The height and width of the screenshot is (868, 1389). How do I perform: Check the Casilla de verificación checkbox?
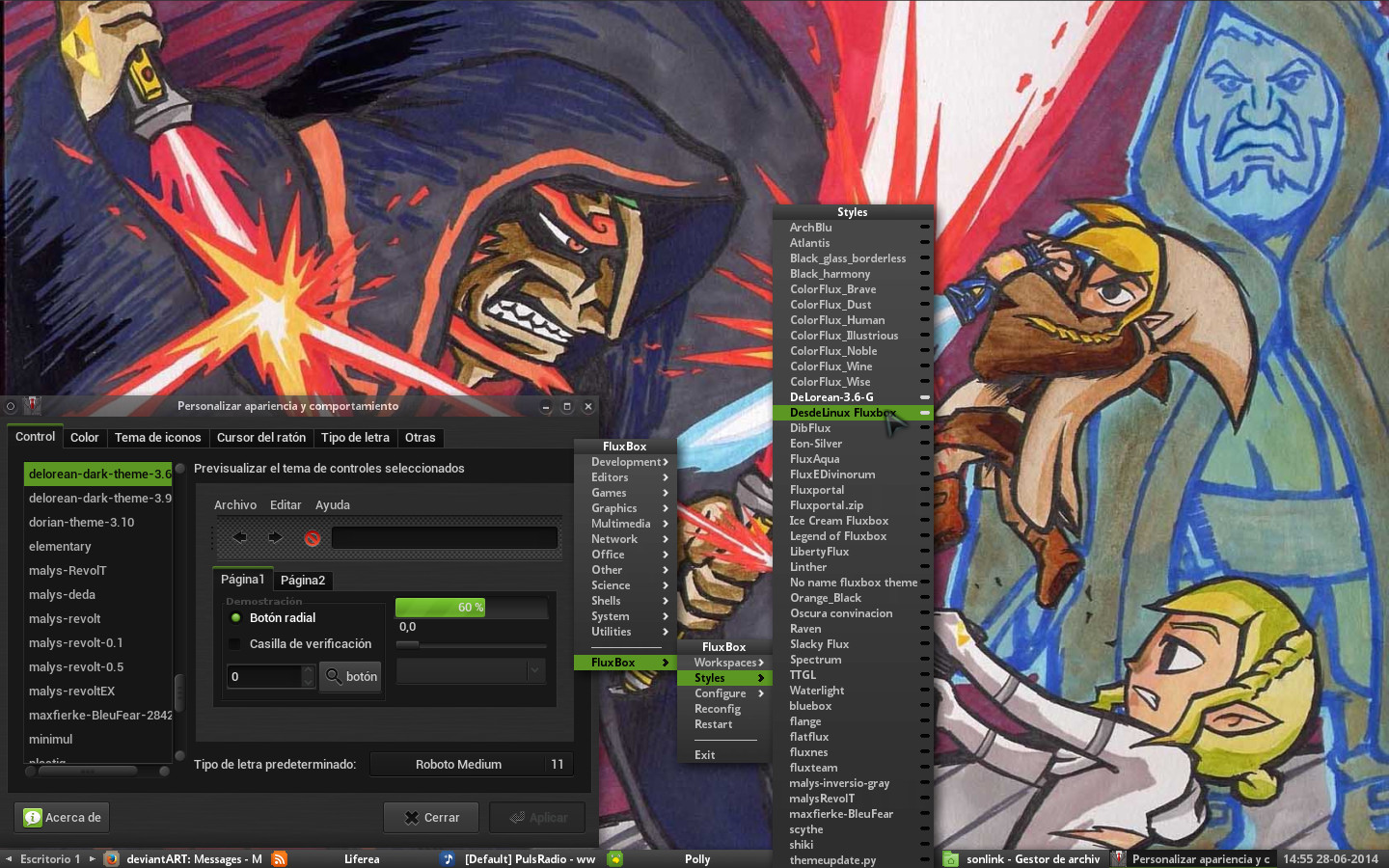click(x=234, y=644)
